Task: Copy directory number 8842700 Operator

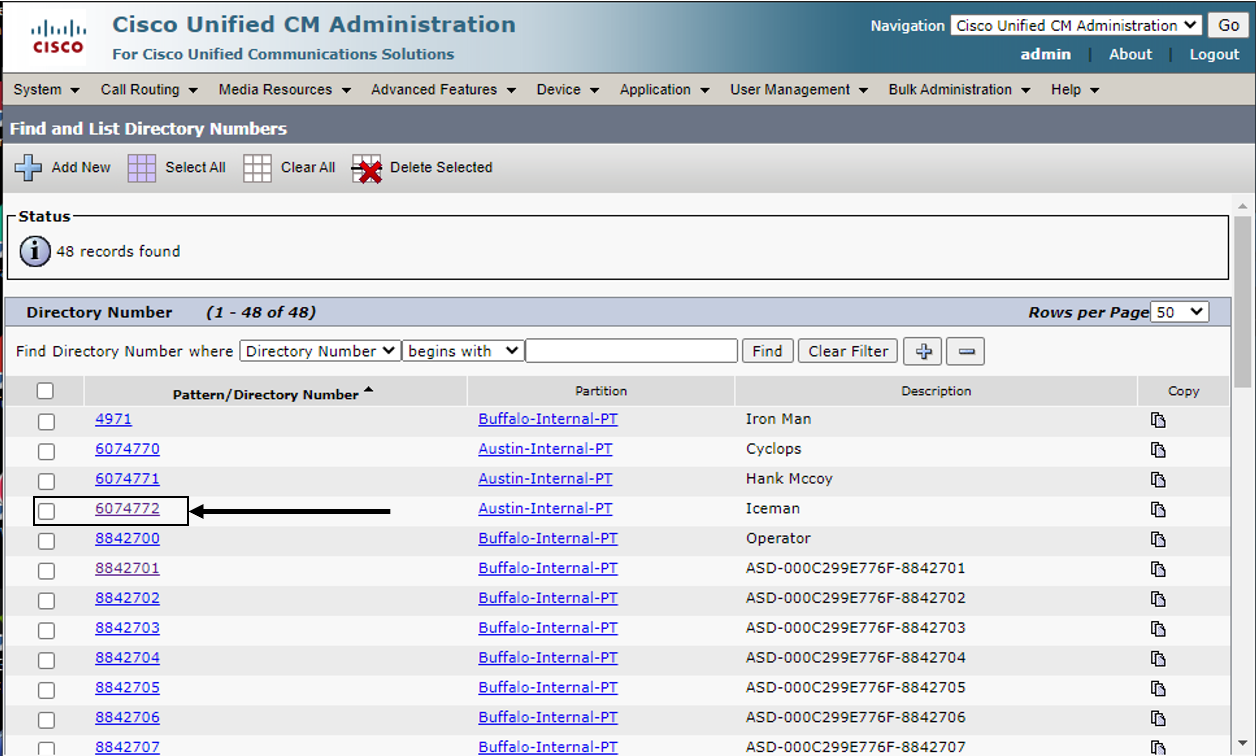Action: (1158, 540)
